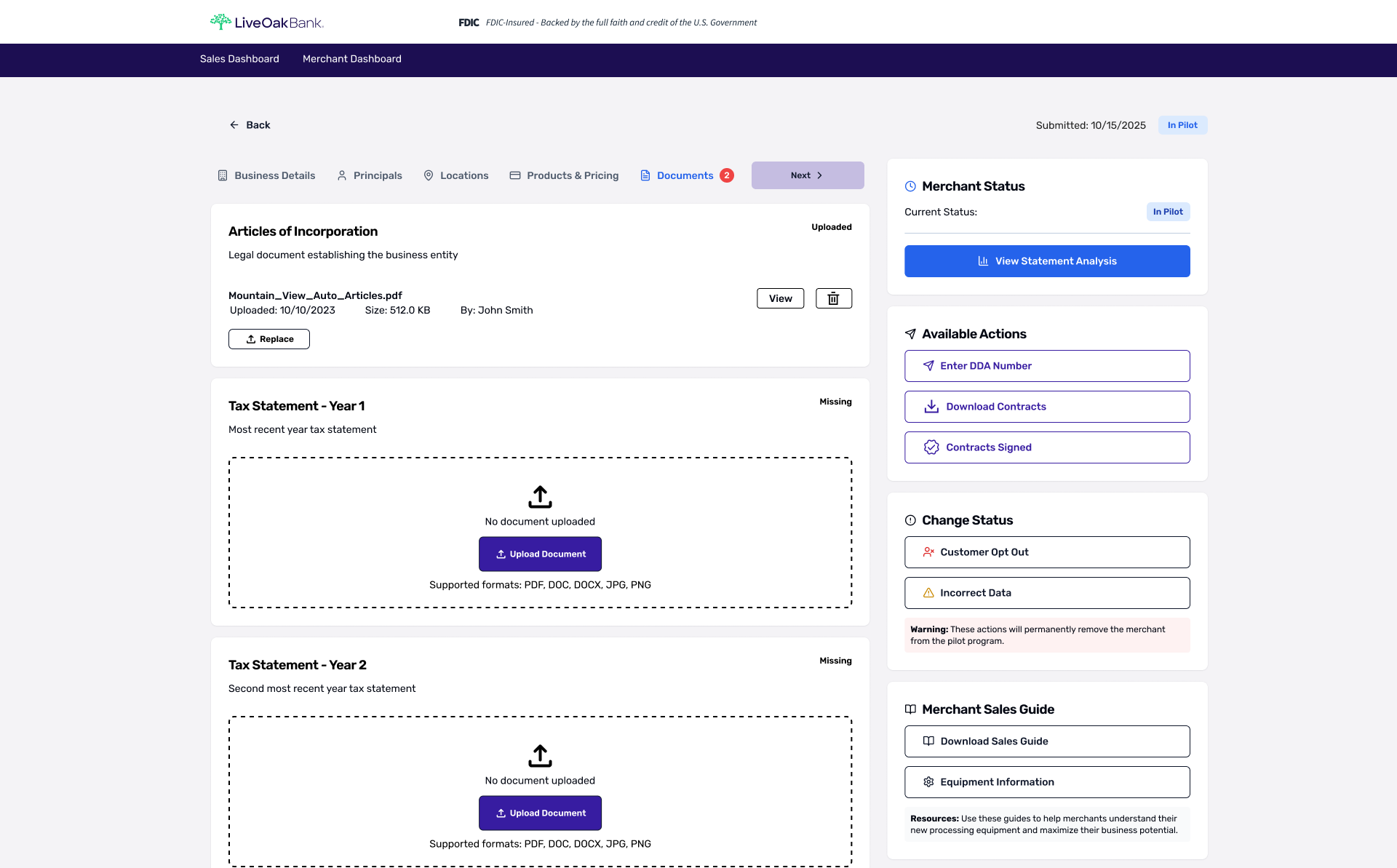Click the trash icon for Articles of Incorporation
The height and width of the screenshot is (868, 1397).
tap(833, 298)
